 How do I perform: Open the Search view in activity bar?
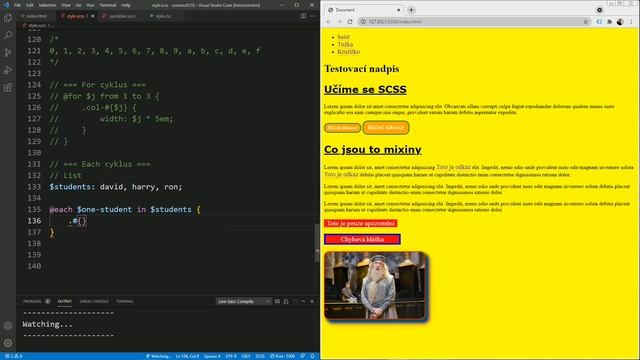coord(8,35)
